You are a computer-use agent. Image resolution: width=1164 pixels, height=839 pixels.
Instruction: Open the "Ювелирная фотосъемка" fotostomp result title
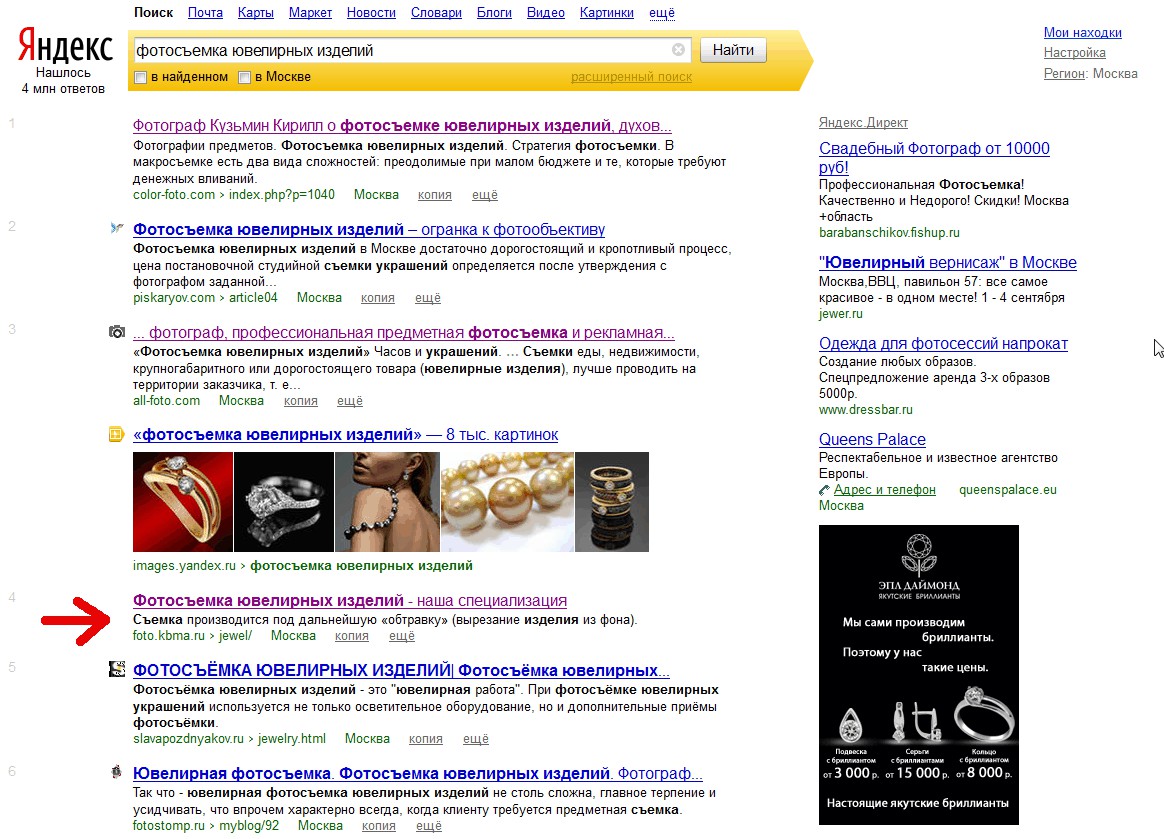[x=417, y=774]
